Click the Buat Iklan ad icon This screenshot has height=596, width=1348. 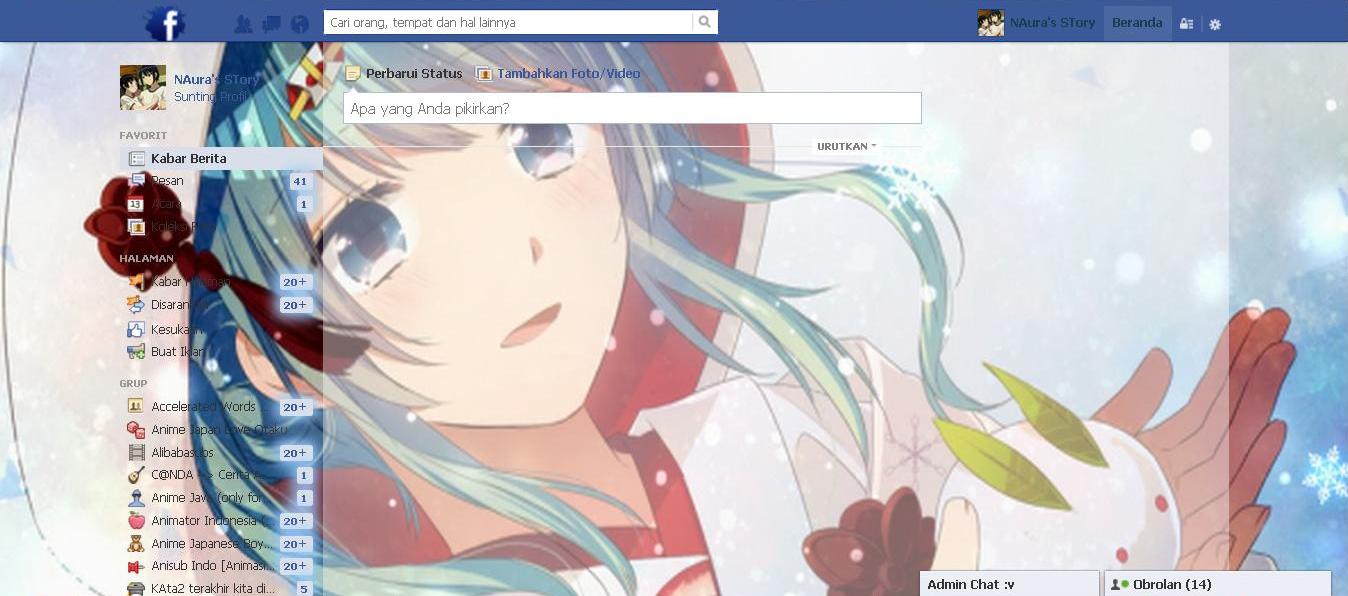(x=136, y=351)
